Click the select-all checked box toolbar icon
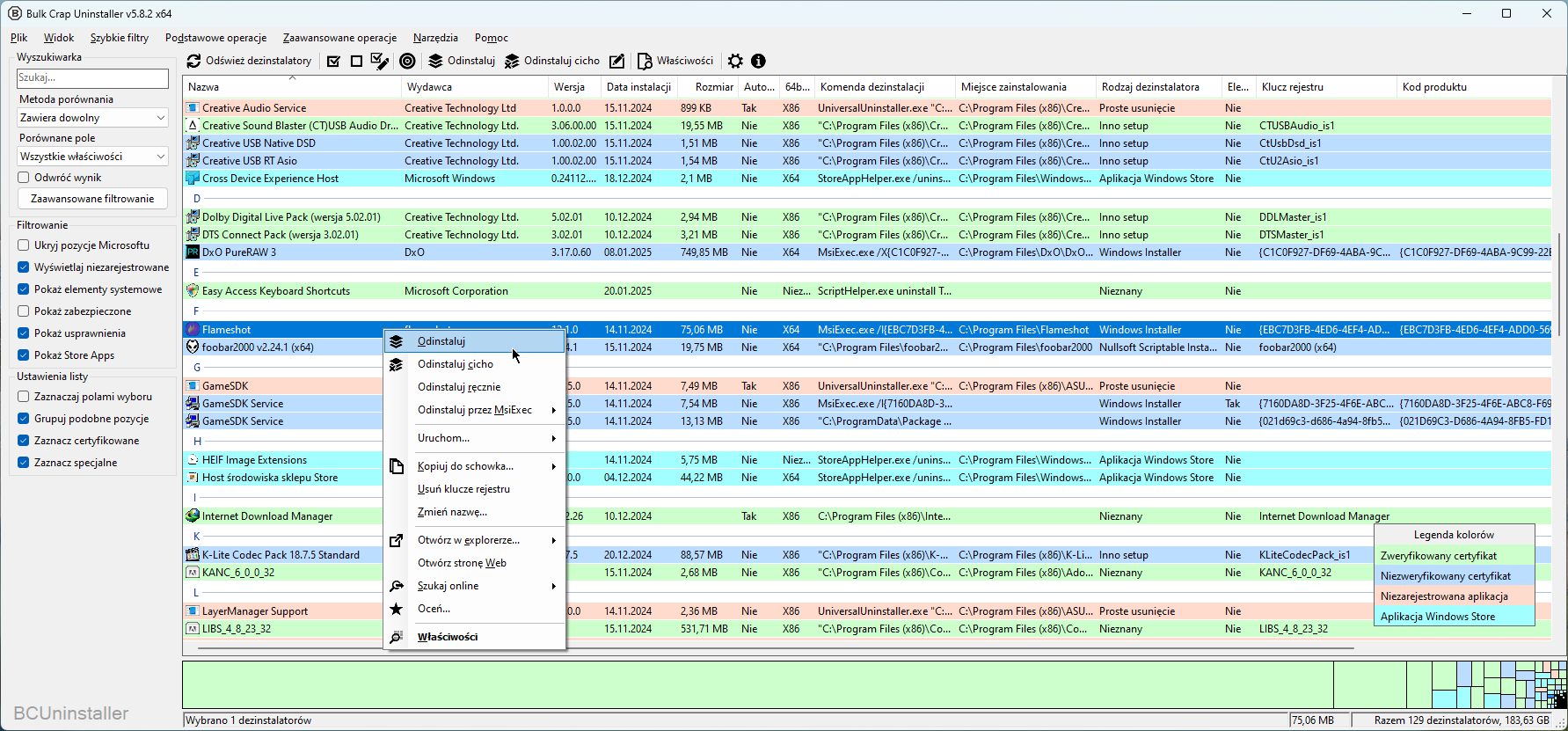This screenshot has width=1568, height=731. (333, 62)
